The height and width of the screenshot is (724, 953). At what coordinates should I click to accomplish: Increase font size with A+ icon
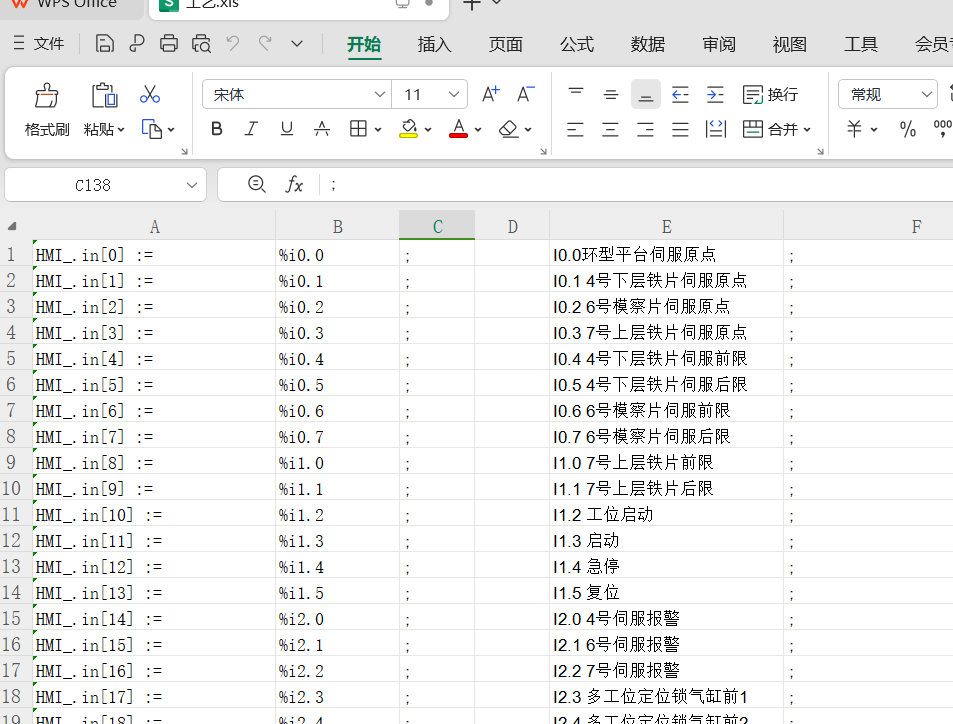pyautogui.click(x=490, y=95)
